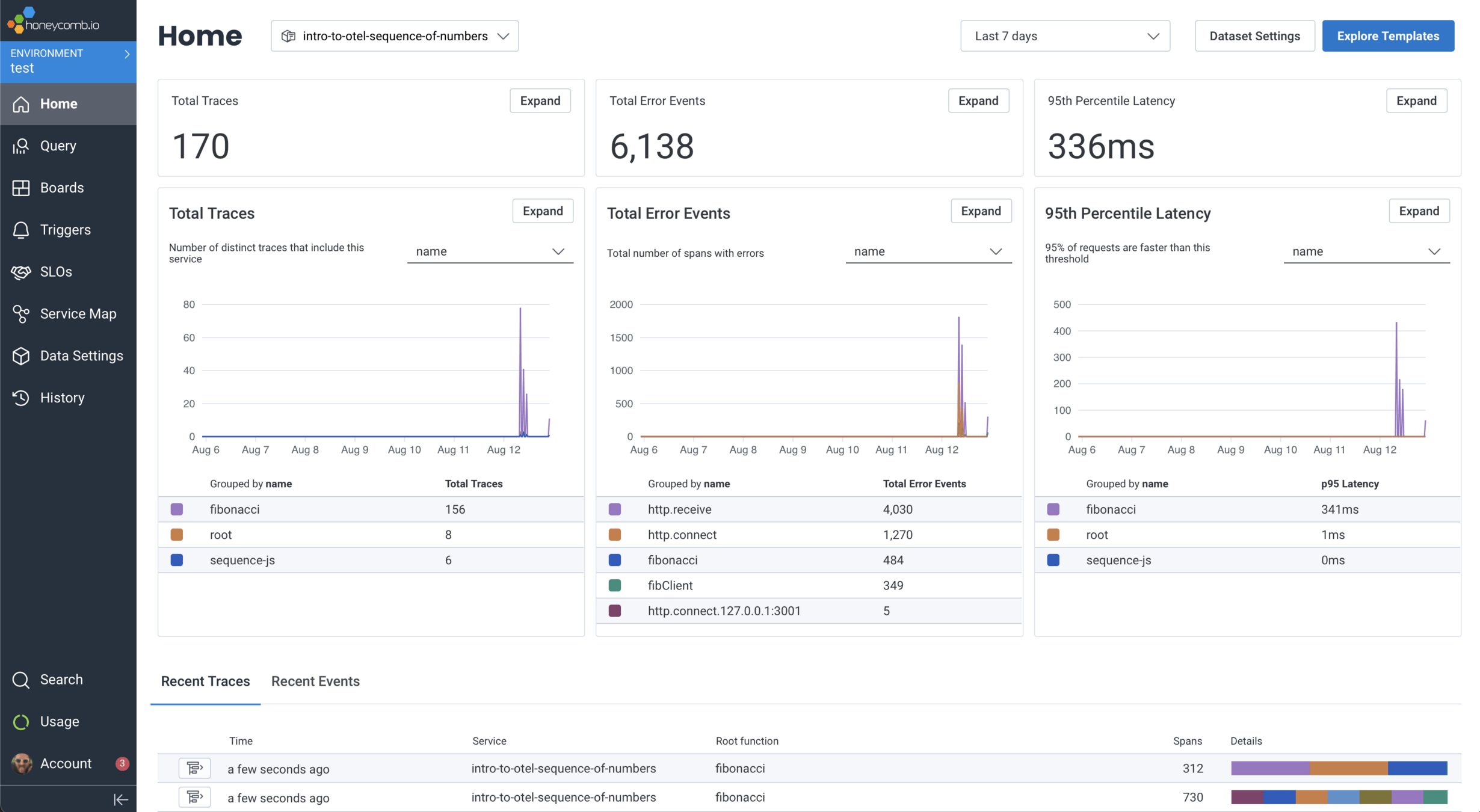Change the Last 7 days time range
The width and height of the screenshot is (1480, 812).
click(1065, 36)
